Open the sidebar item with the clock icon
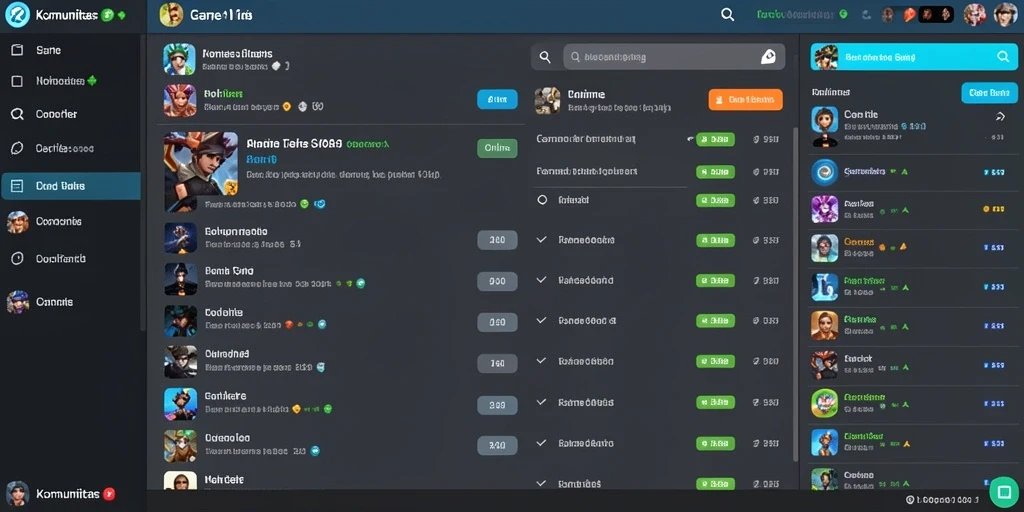 coord(71,259)
